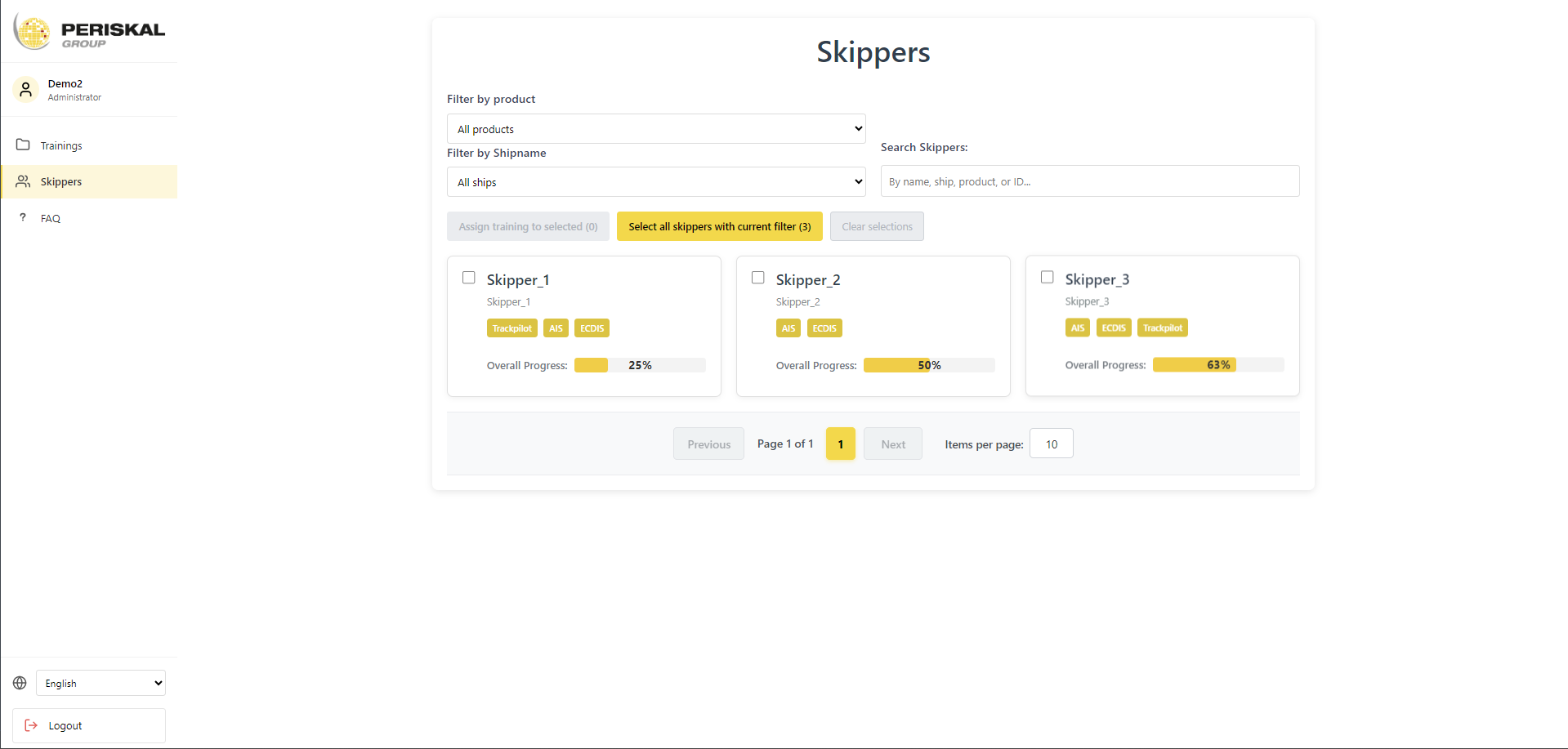The width and height of the screenshot is (1568, 749).
Task: Click the Skippers page heading
Action: point(873,51)
